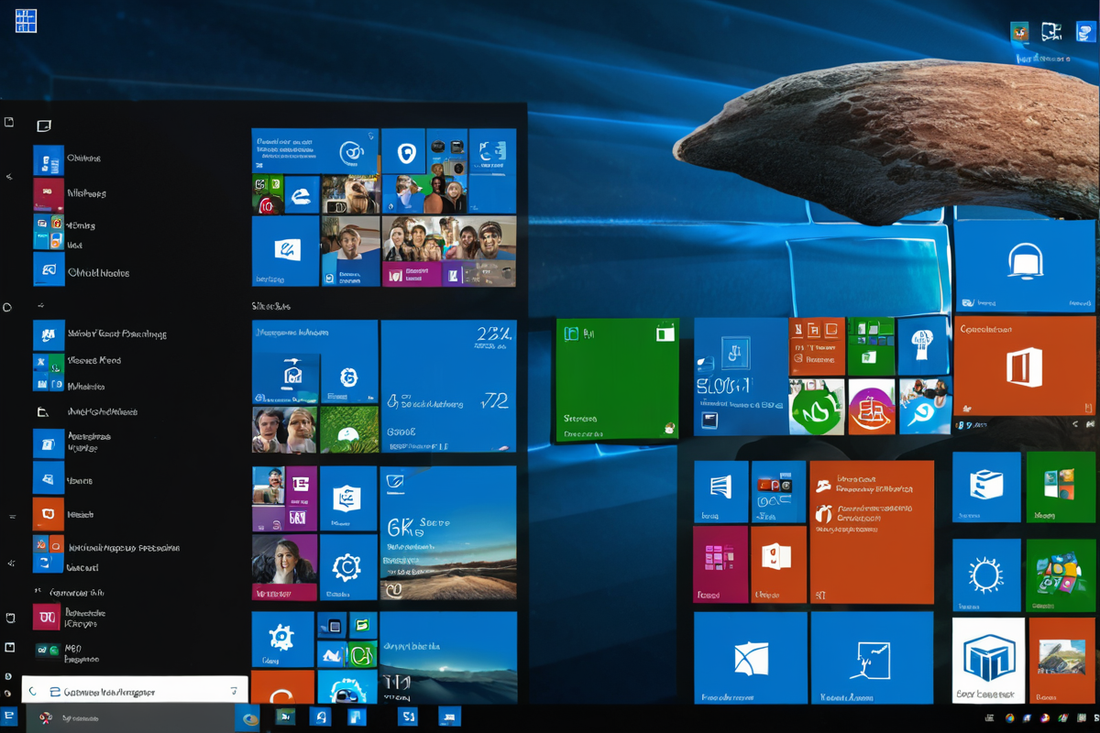Viewport: 1100px width, 733px height.
Task: Click the circle icon on Start's left rail
Action: [x=8, y=307]
